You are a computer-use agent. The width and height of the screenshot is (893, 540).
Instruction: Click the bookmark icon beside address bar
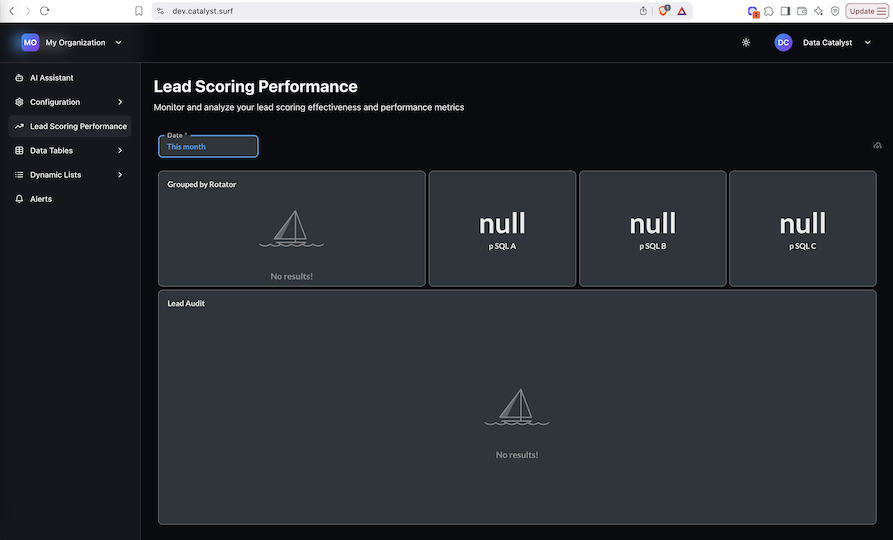pos(138,11)
